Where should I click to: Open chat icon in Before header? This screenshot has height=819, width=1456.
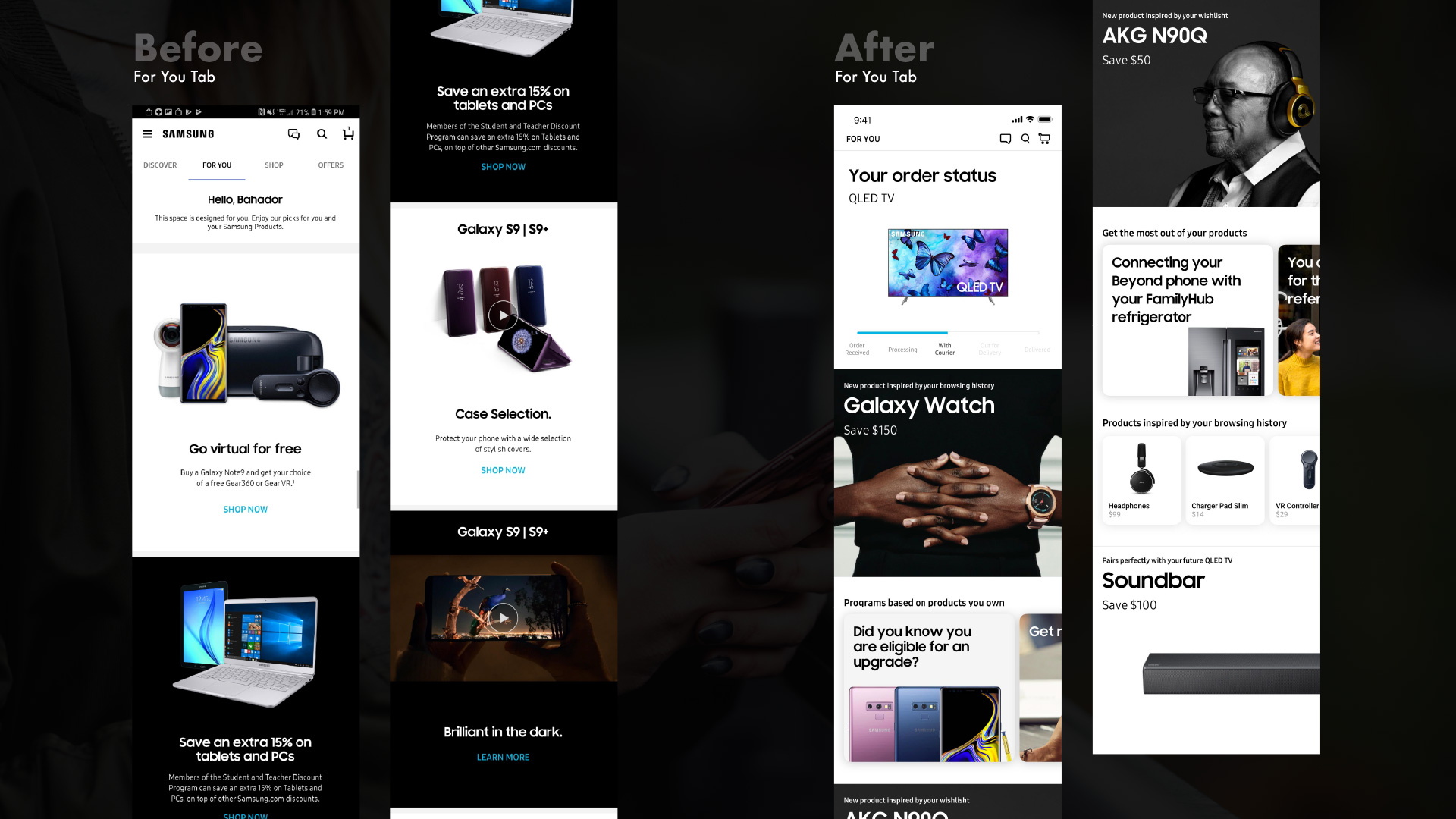[293, 134]
